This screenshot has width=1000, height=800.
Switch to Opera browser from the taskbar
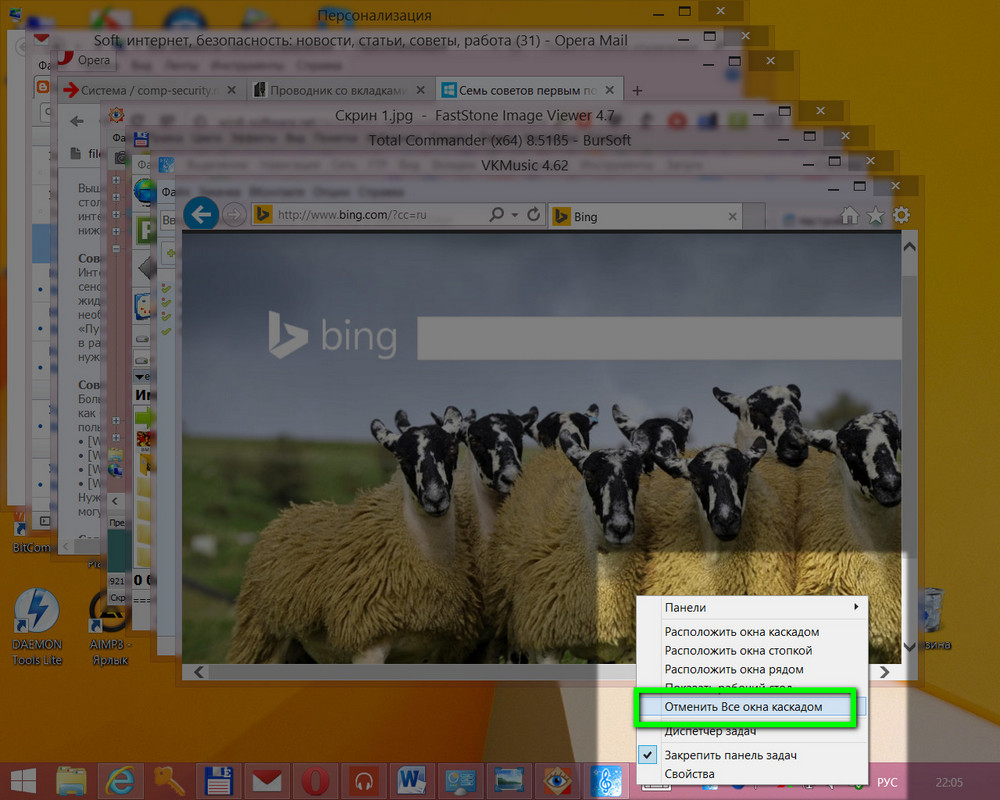[316, 781]
